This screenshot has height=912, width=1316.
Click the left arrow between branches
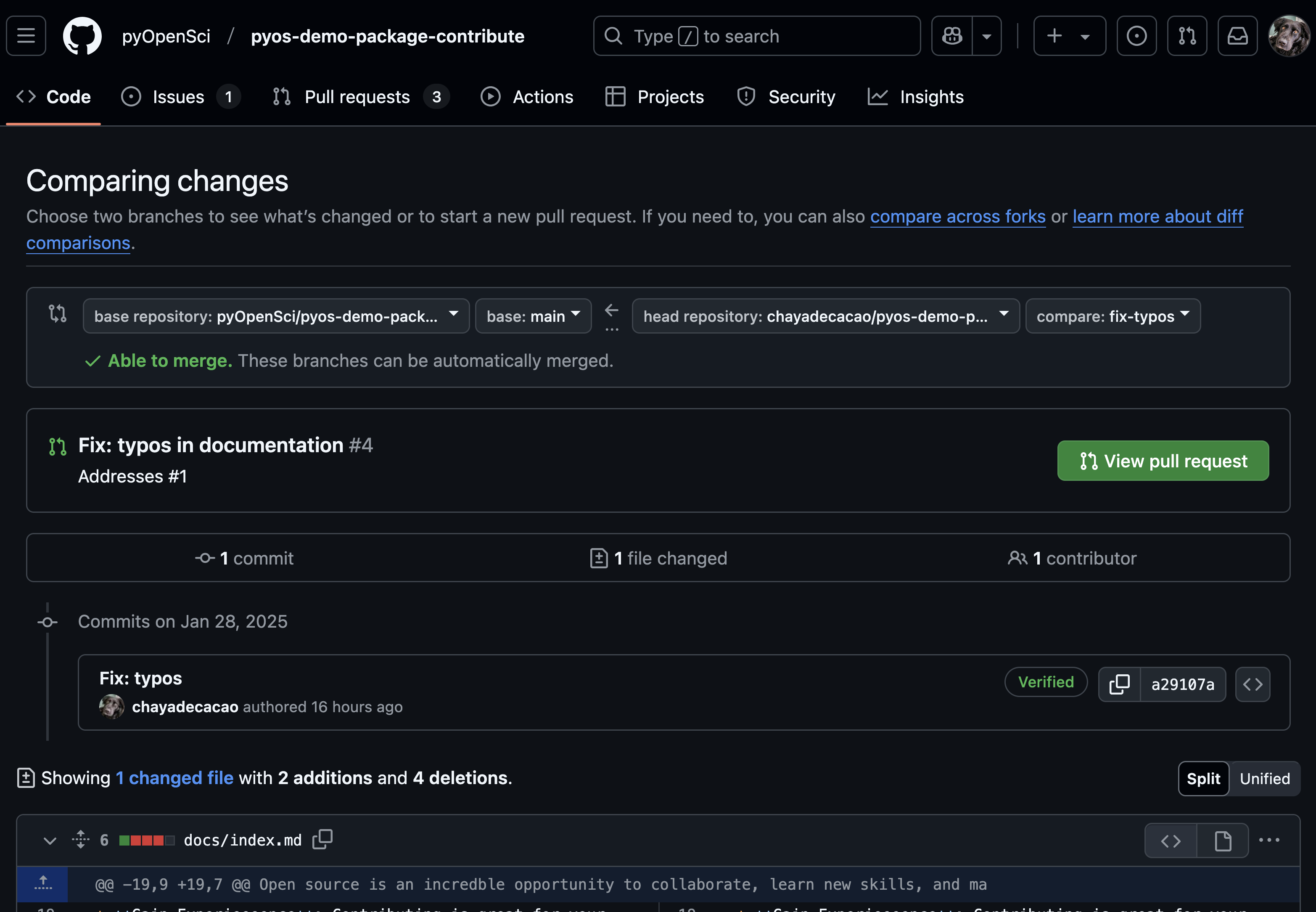[611, 310]
